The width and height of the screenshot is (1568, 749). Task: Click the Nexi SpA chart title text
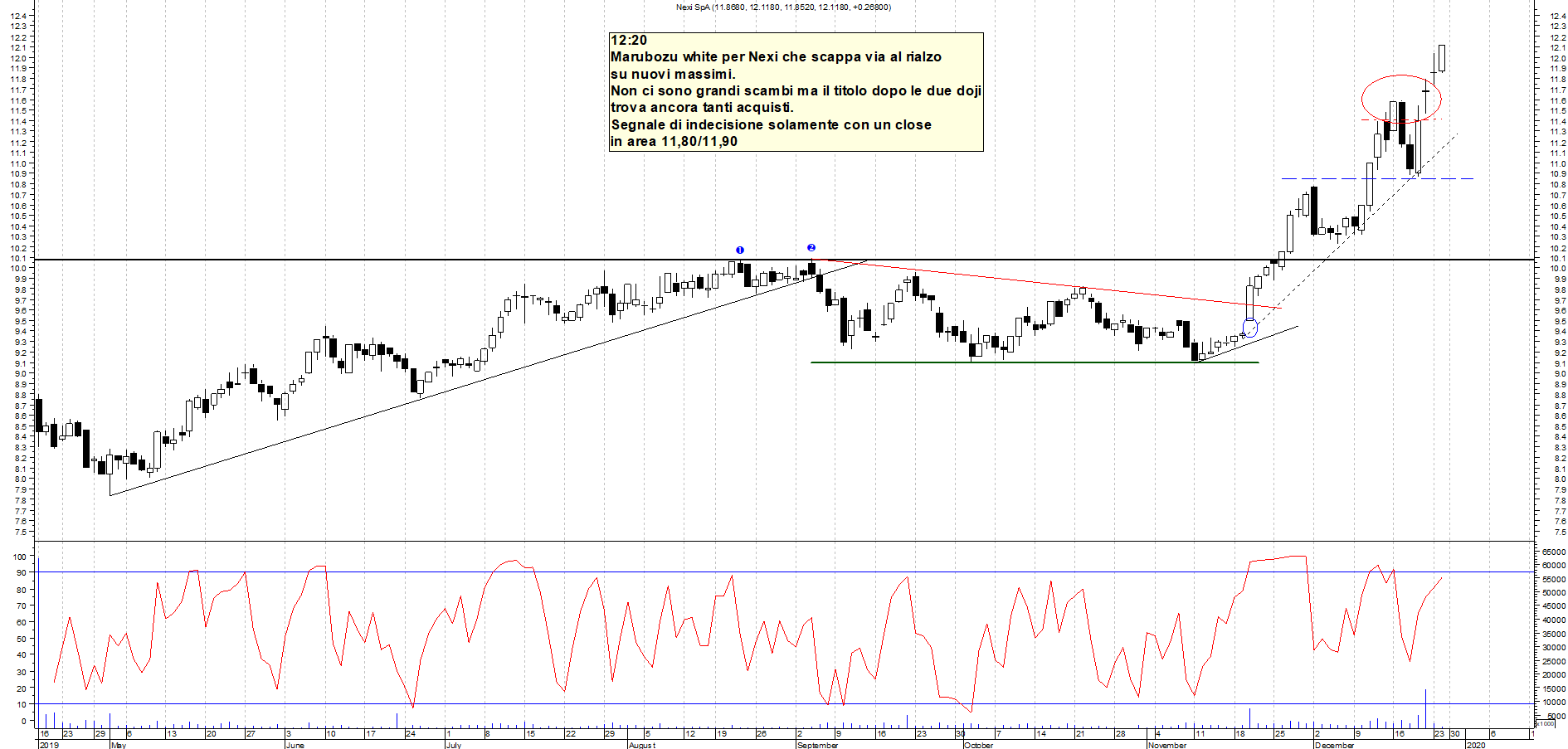[783, 7]
